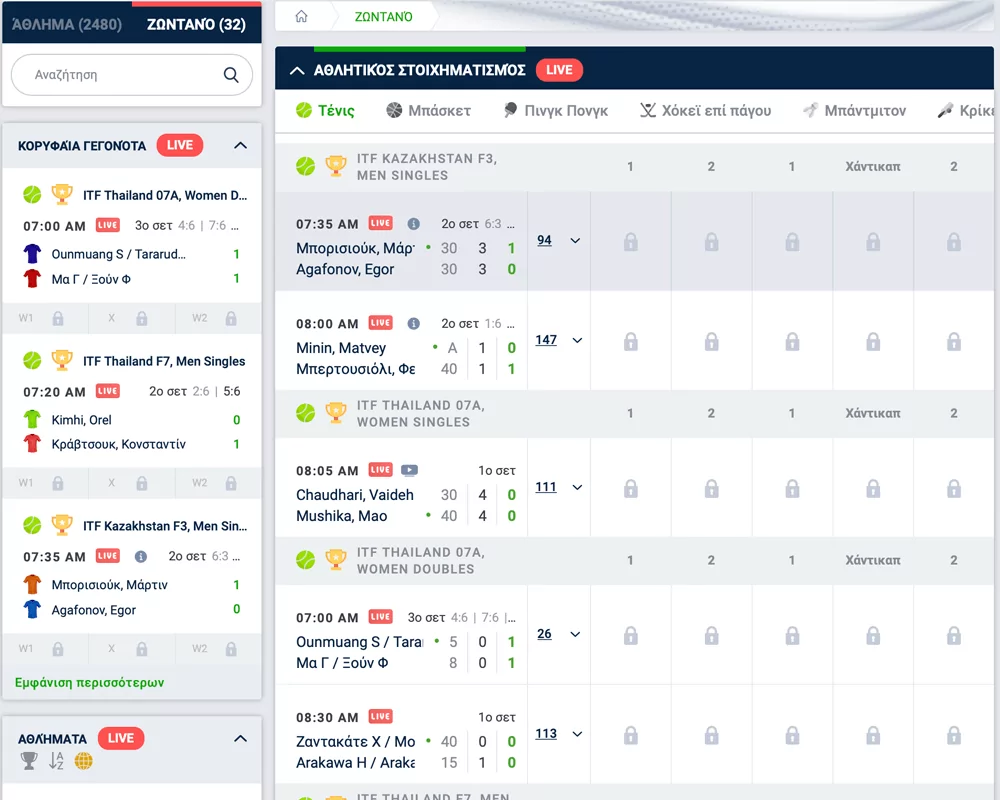This screenshot has width=1000, height=800.
Task: Collapse the ΚΟΡΥΦΑΙΑ ΓΕΓΟΝΟΤΑ panel
Action: pos(240,146)
